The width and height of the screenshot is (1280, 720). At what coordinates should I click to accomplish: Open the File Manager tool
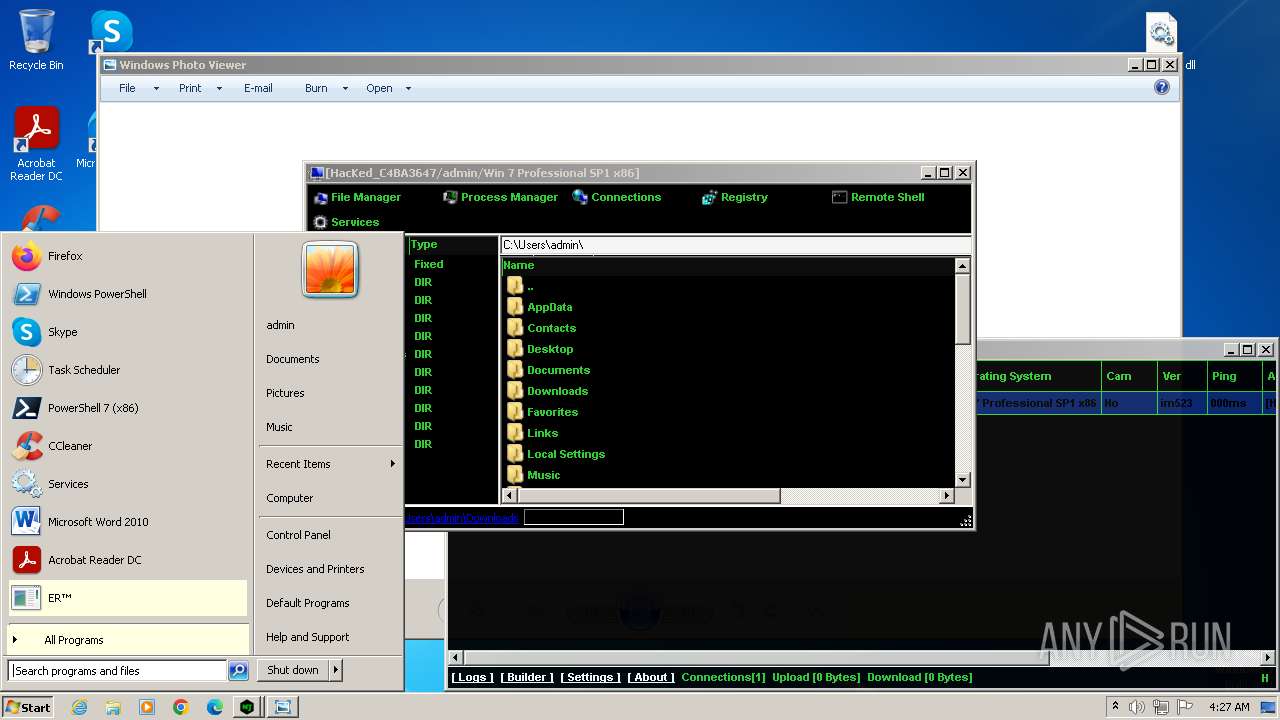357,197
